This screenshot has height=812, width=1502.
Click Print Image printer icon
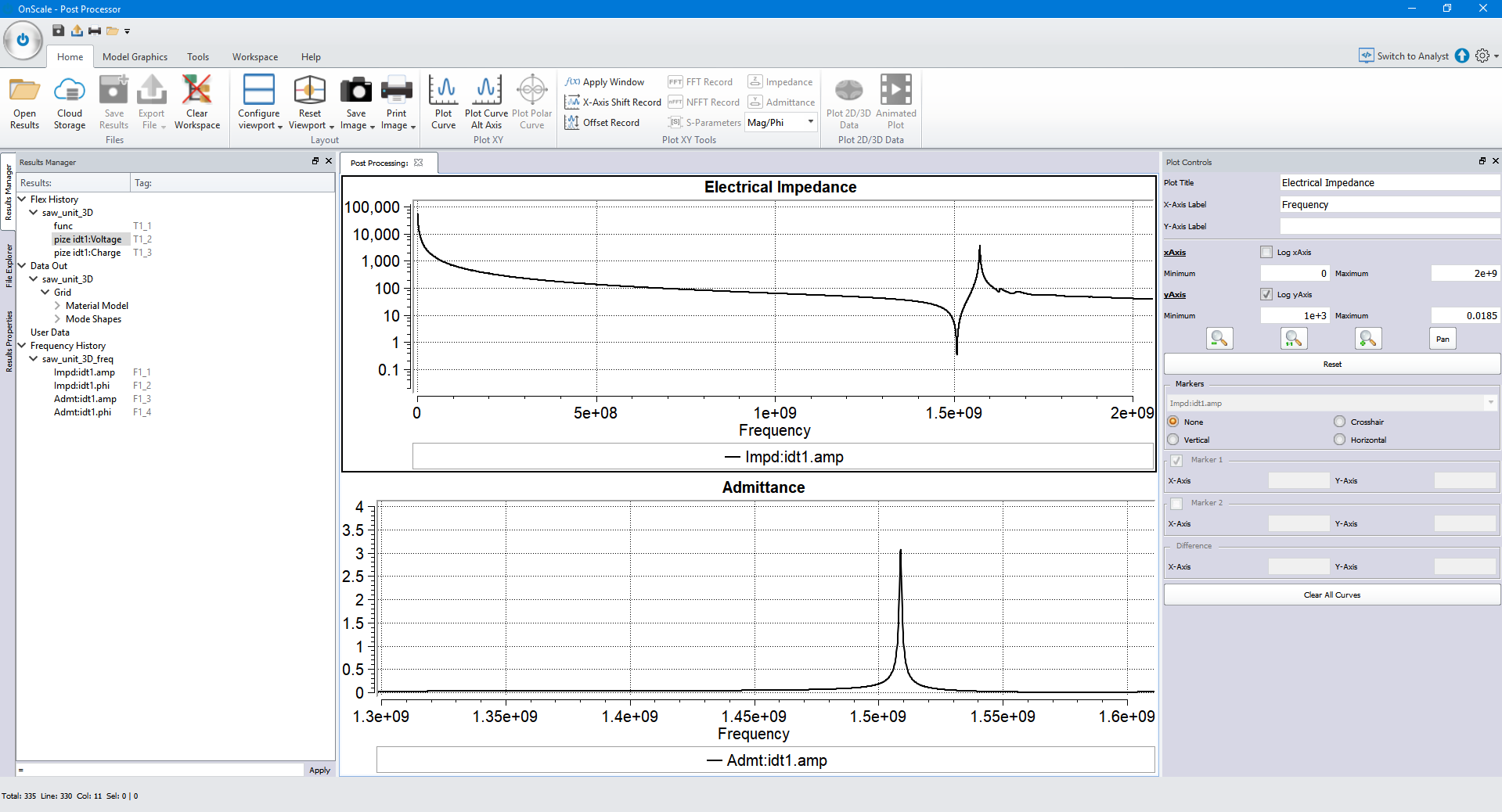(x=397, y=89)
